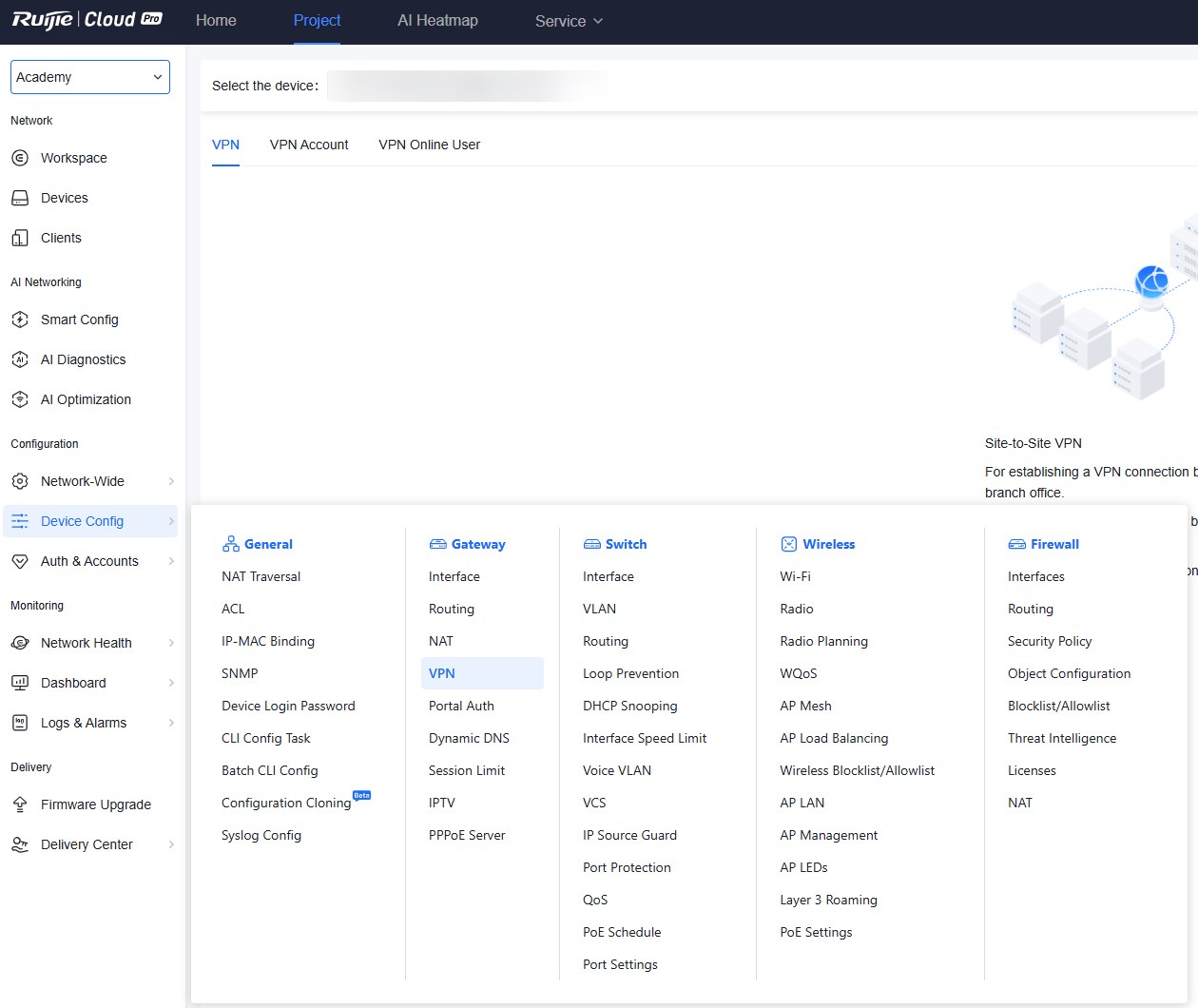Viewport: 1198px width, 1008px height.
Task: Open Device Login Password entry
Action: point(288,706)
